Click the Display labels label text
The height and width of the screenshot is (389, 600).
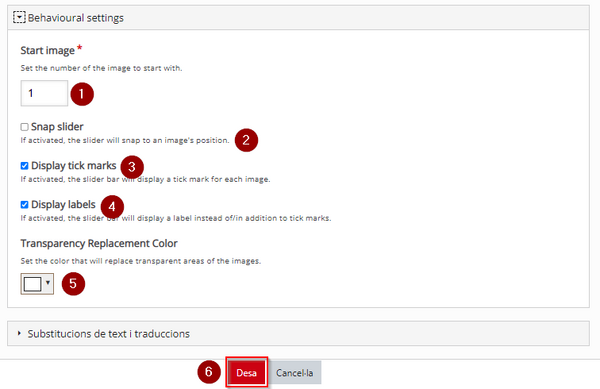pyautogui.click(x=63, y=205)
